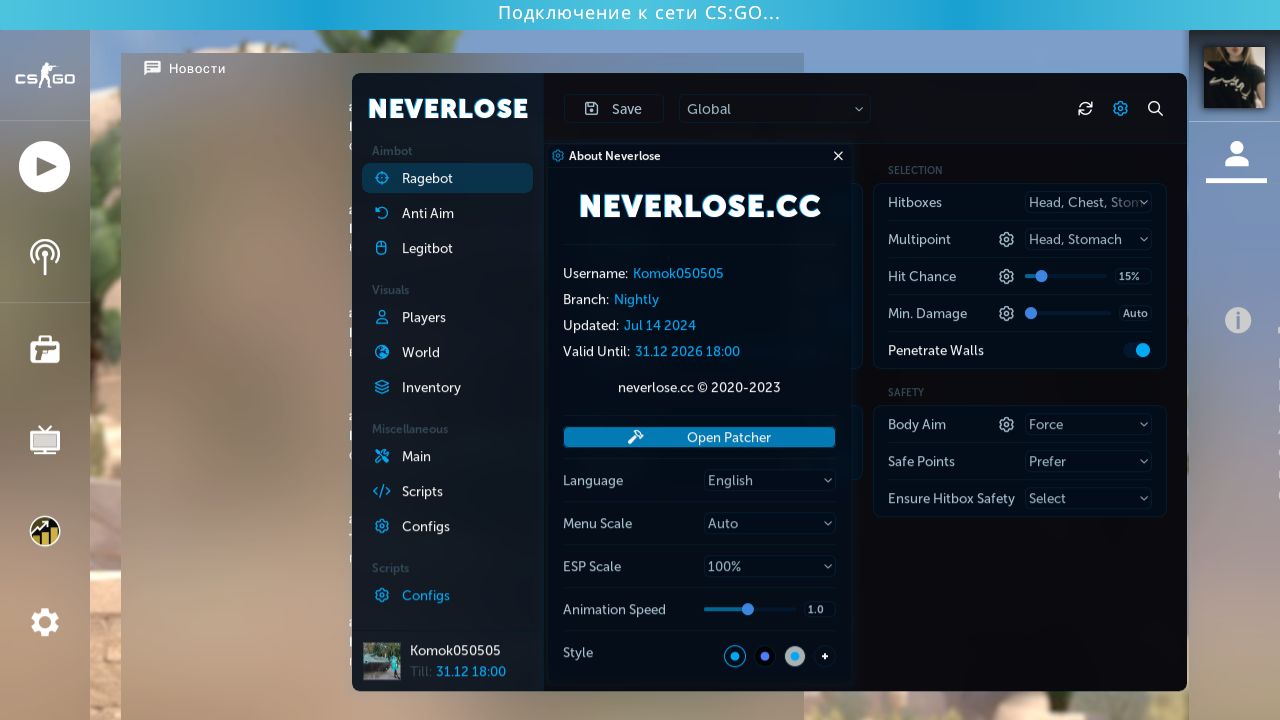1280x720 pixels.
Task: Click the CS:GO logo icon
Action: pos(44,76)
